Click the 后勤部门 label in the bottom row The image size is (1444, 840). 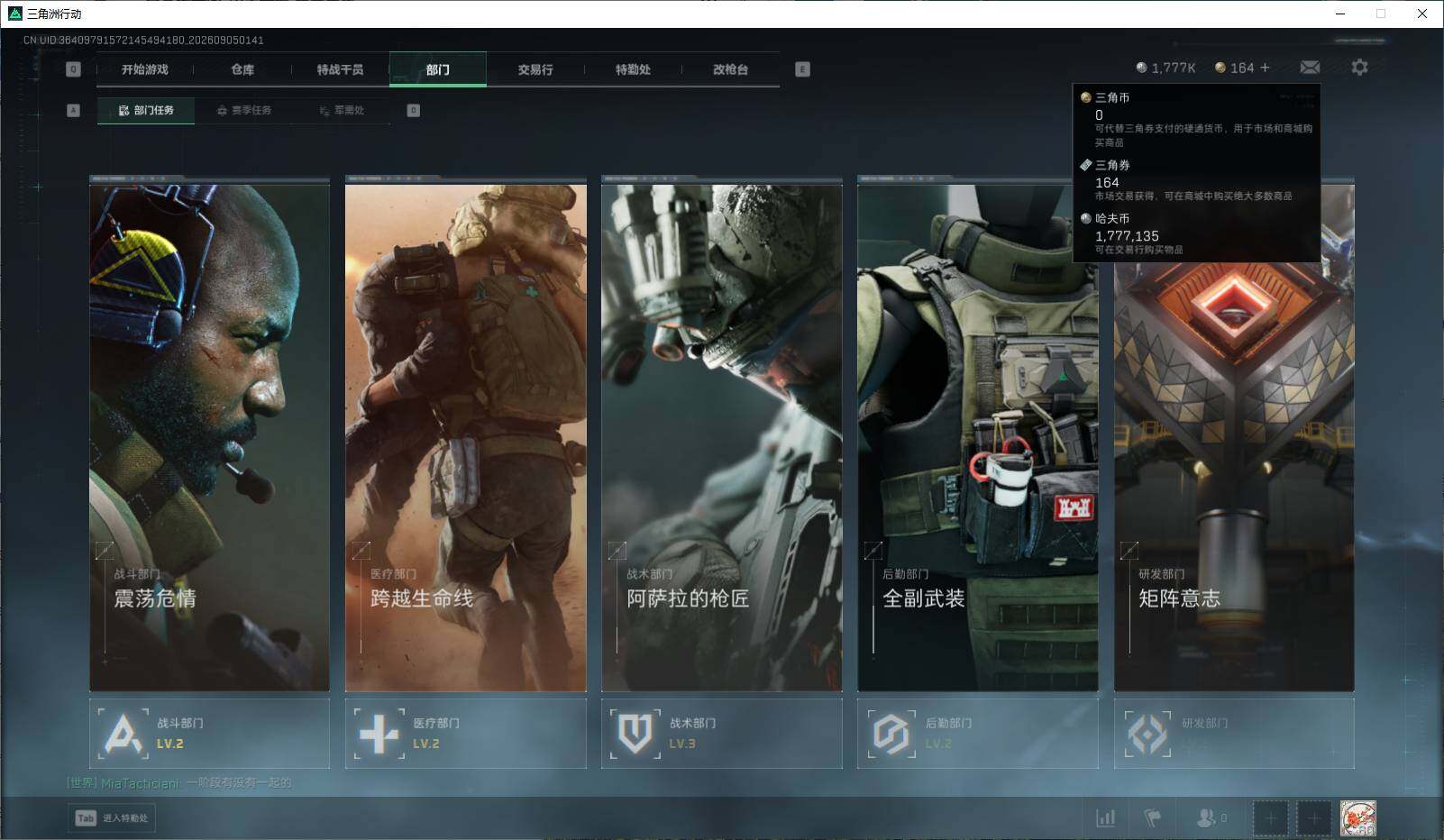pyautogui.click(x=948, y=723)
